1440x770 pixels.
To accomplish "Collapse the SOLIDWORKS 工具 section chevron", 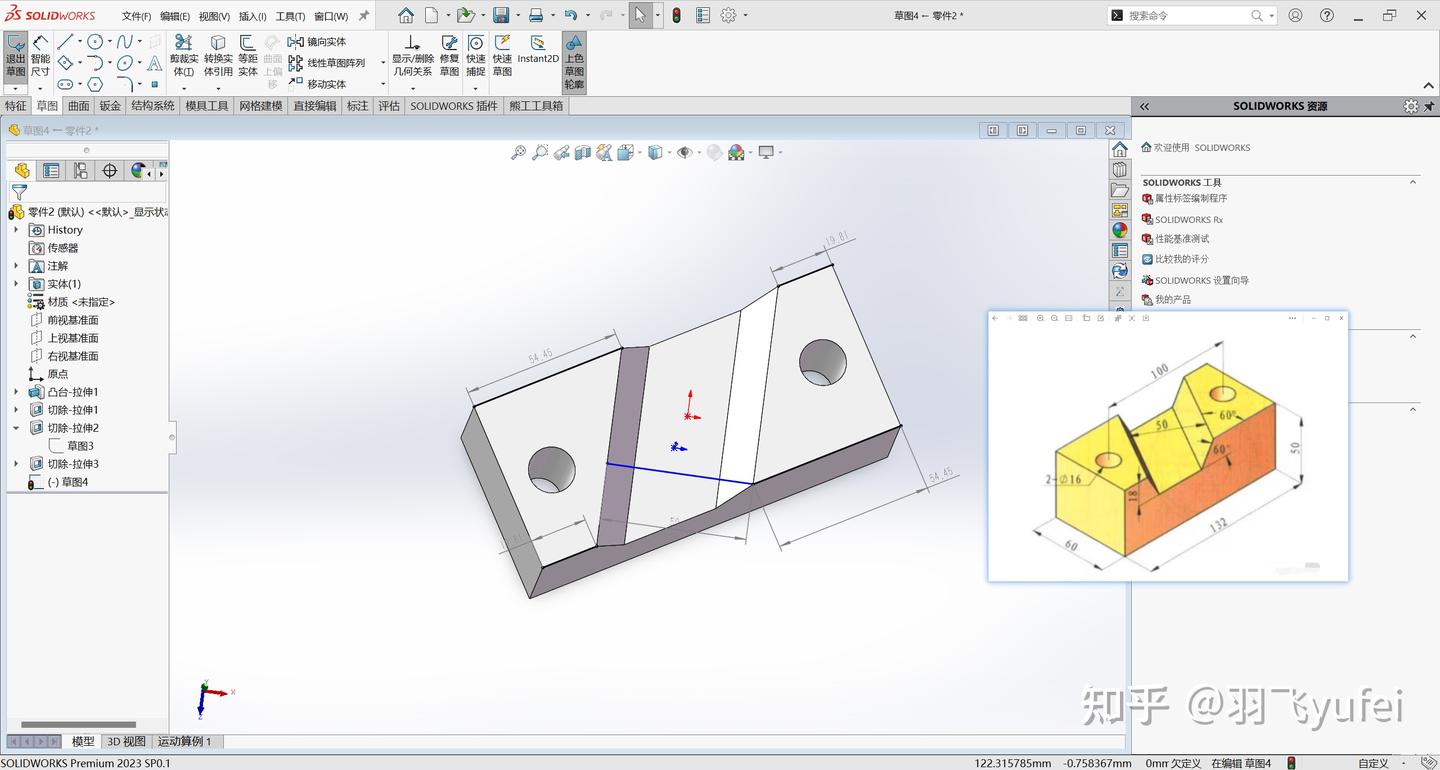I will coord(1414,183).
